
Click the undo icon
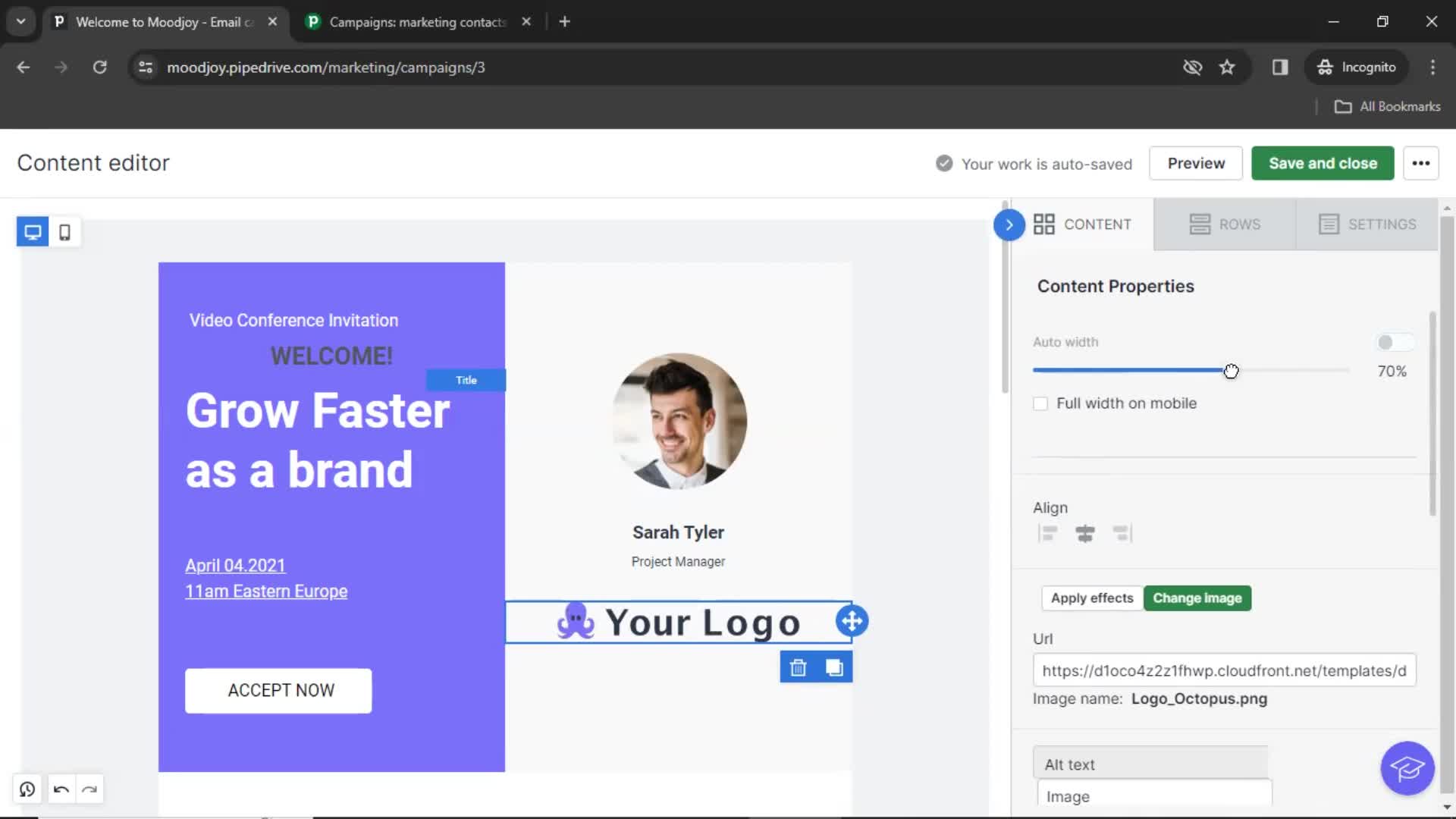pos(61,789)
